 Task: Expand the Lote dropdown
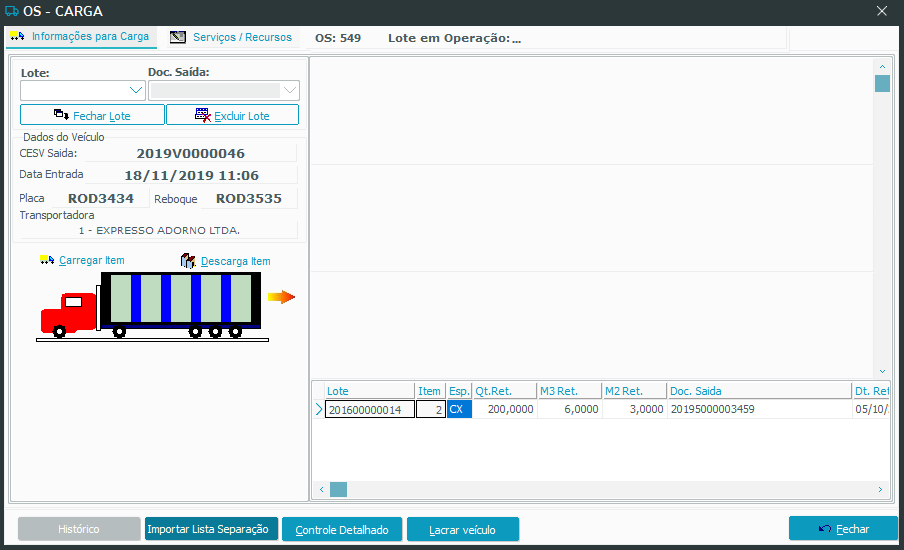point(135,90)
